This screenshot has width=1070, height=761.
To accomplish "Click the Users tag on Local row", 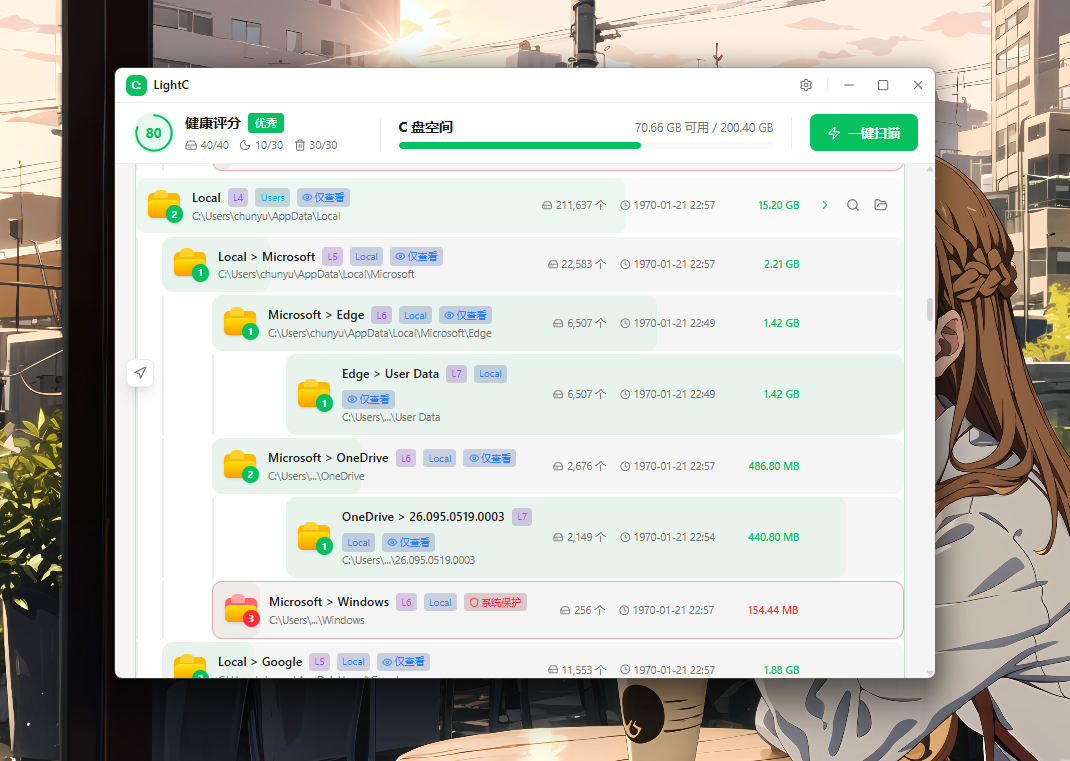I will [x=272, y=197].
